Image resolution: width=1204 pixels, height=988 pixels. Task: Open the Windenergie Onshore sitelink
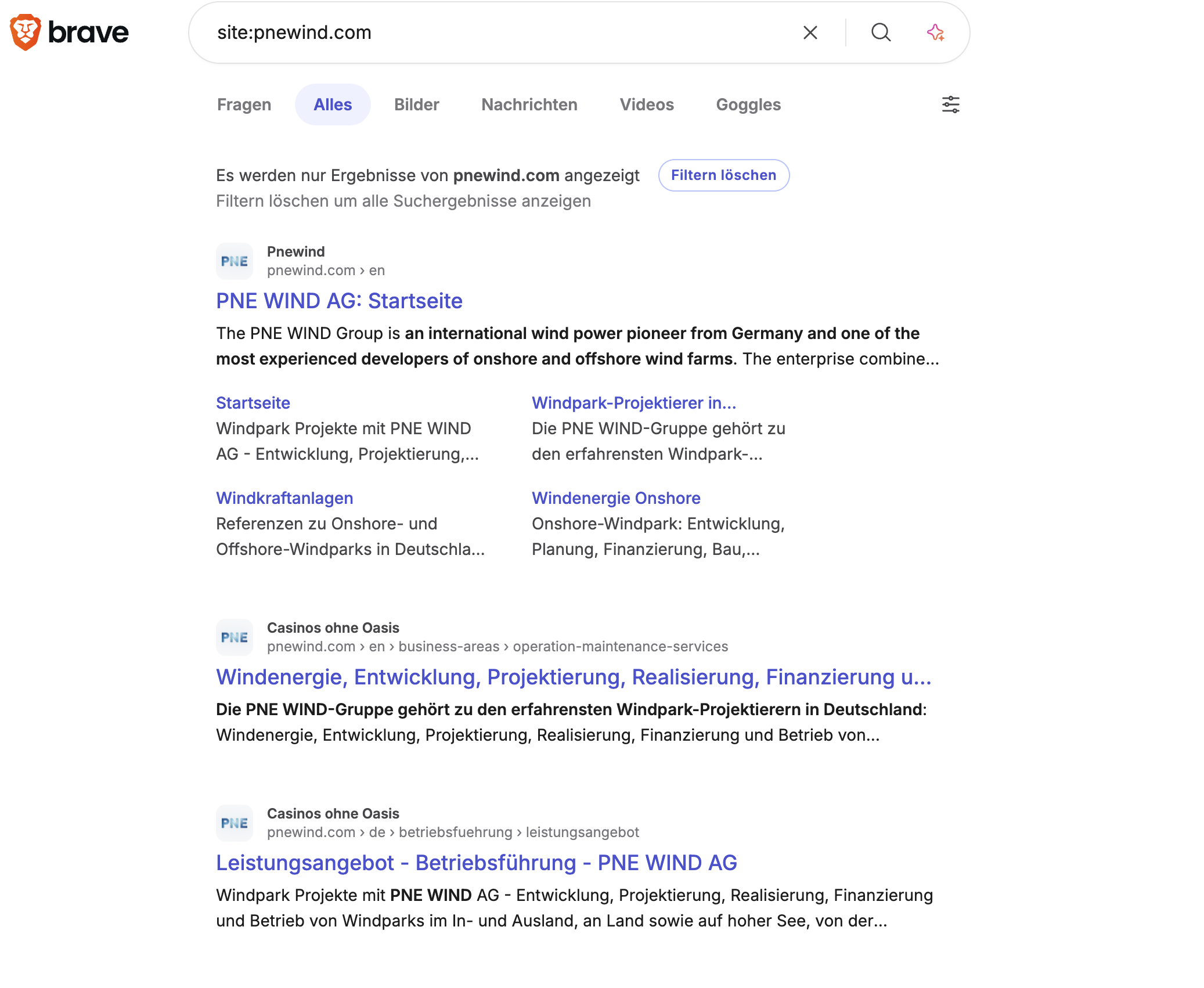[616, 498]
